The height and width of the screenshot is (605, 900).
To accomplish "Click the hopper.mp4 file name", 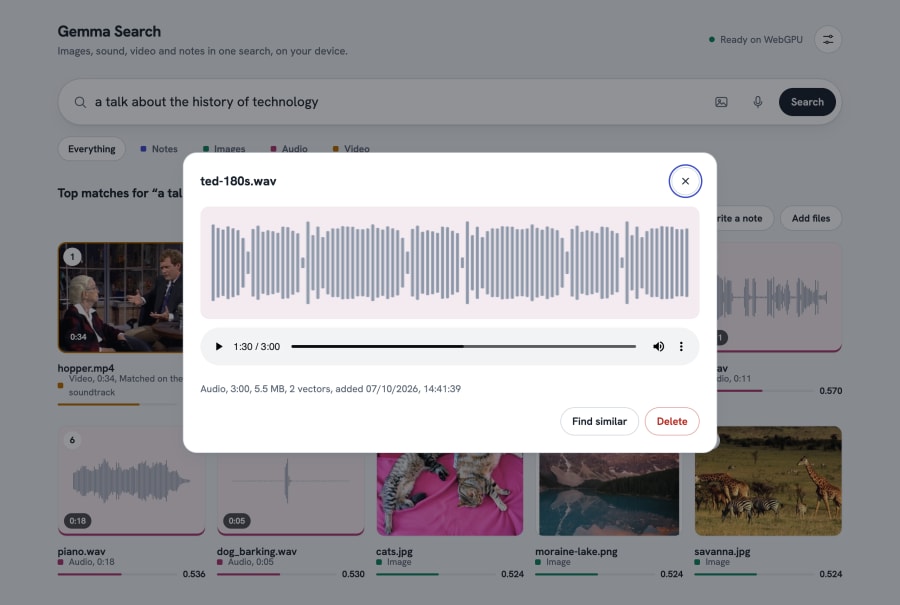I will pyautogui.click(x=86, y=368).
